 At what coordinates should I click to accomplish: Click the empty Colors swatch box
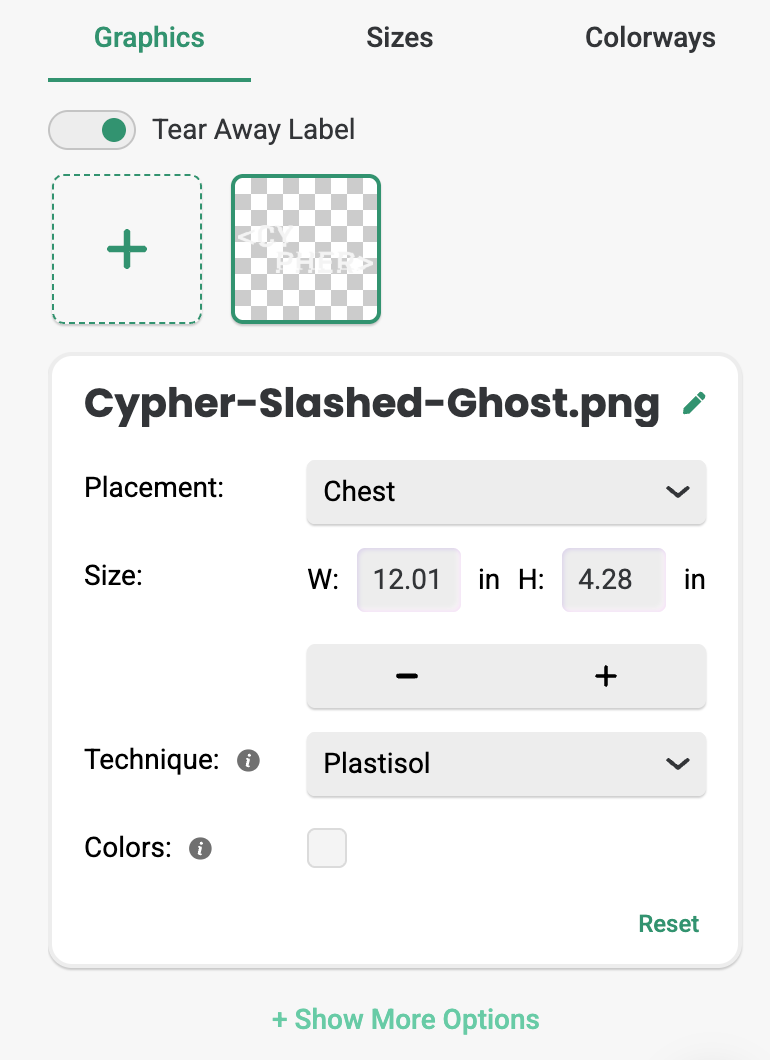pyautogui.click(x=327, y=848)
